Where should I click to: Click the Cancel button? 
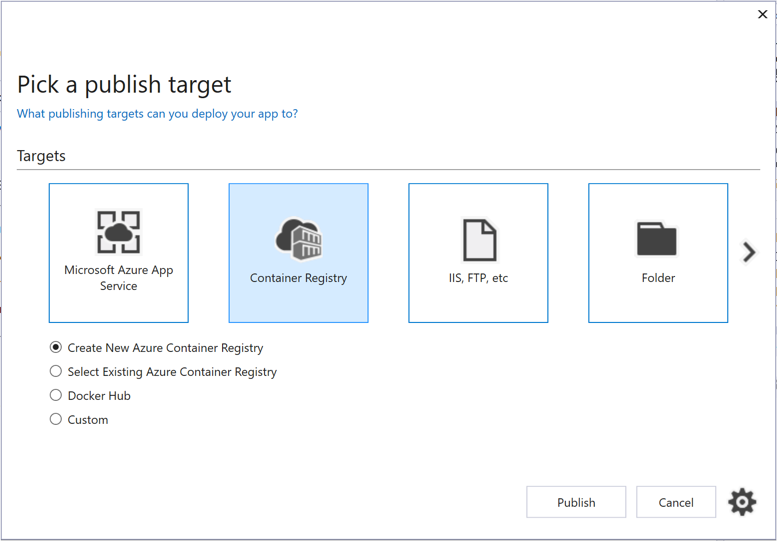(676, 502)
